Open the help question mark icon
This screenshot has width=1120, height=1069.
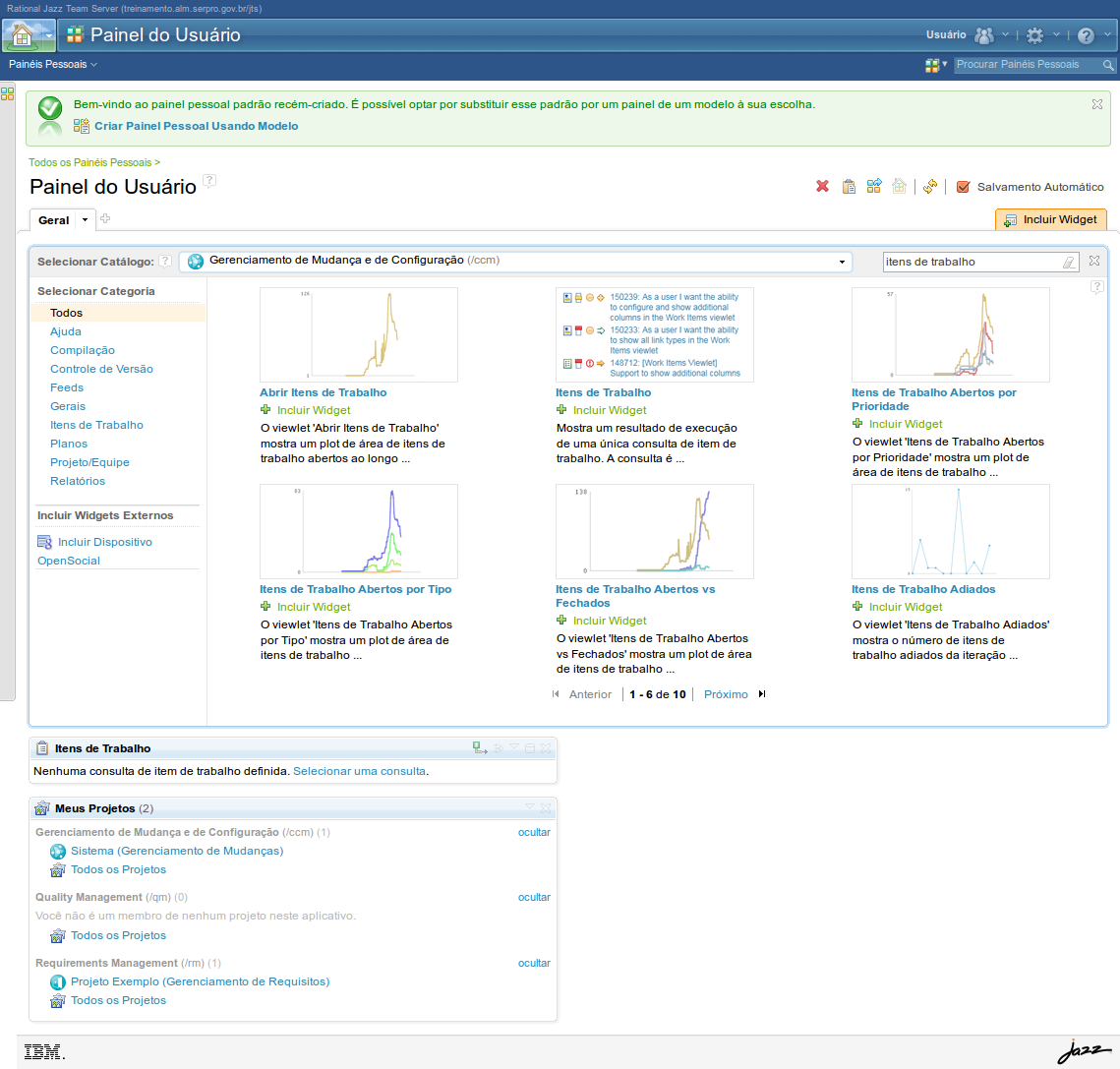1086,35
